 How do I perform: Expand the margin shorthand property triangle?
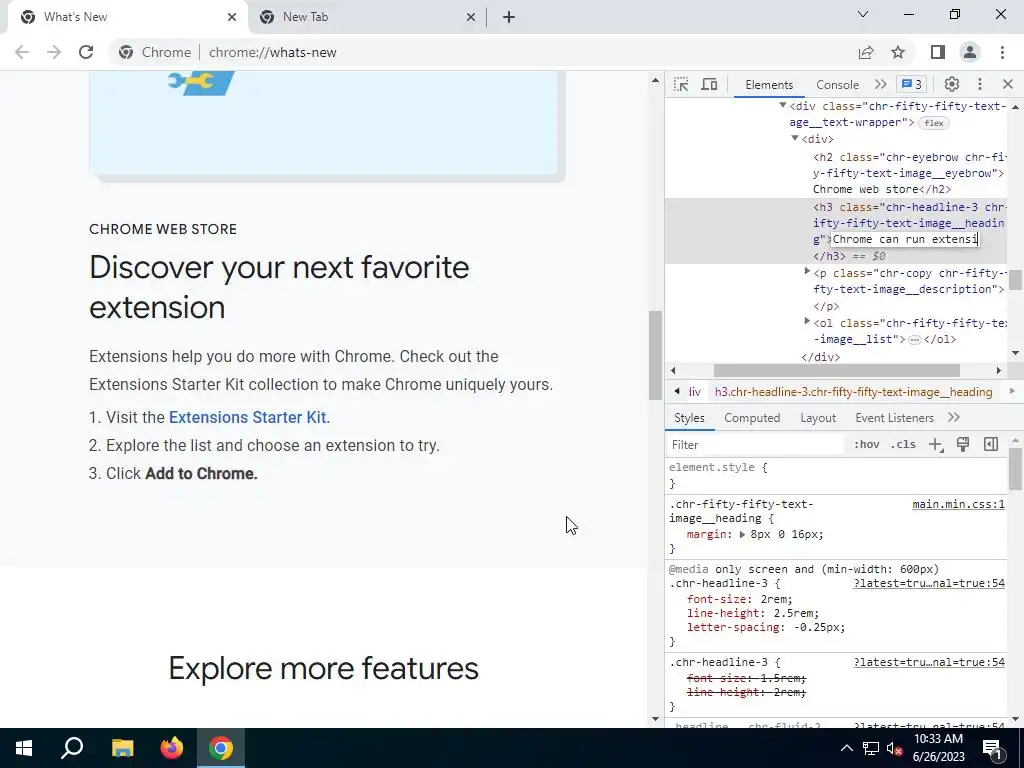pos(743,534)
